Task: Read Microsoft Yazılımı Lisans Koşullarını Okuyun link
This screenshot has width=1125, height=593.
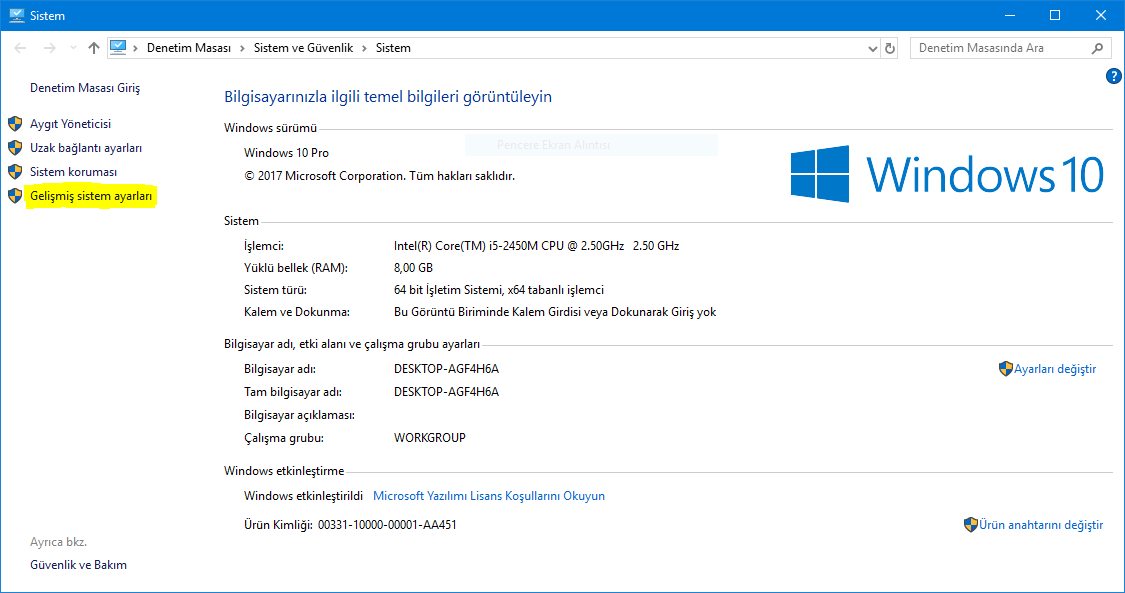Action: pos(489,496)
